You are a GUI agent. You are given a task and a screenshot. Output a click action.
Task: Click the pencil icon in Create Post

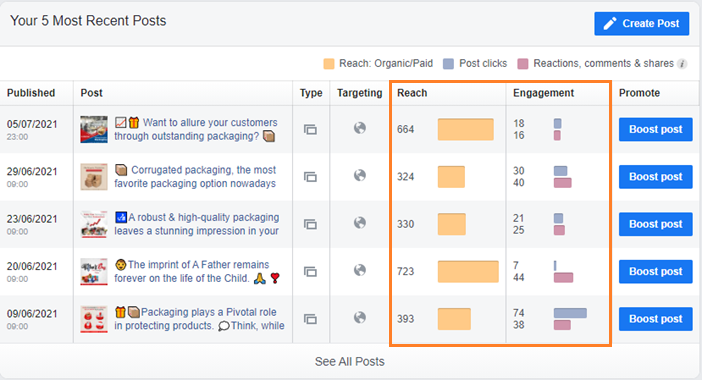pos(610,23)
